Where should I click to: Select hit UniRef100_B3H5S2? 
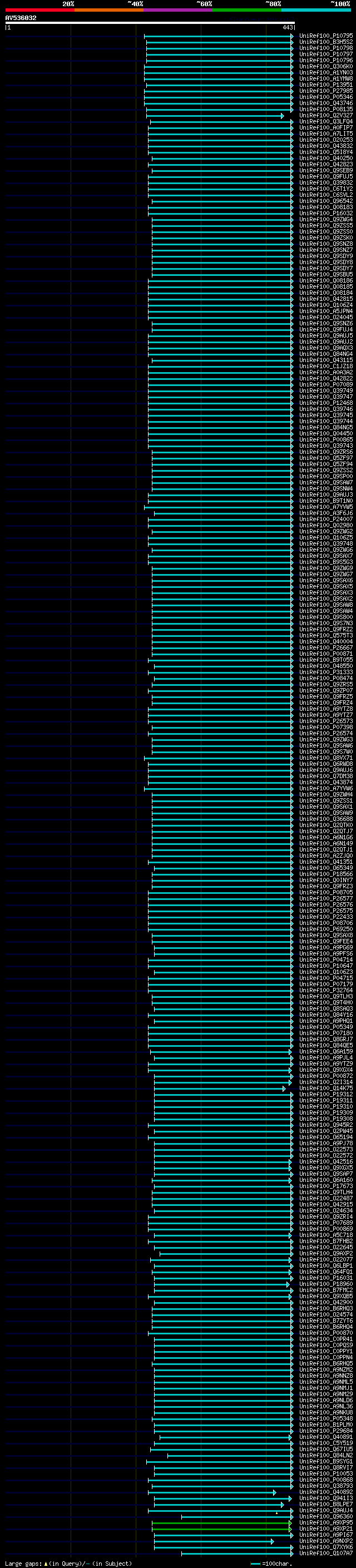[x=325, y=42]
